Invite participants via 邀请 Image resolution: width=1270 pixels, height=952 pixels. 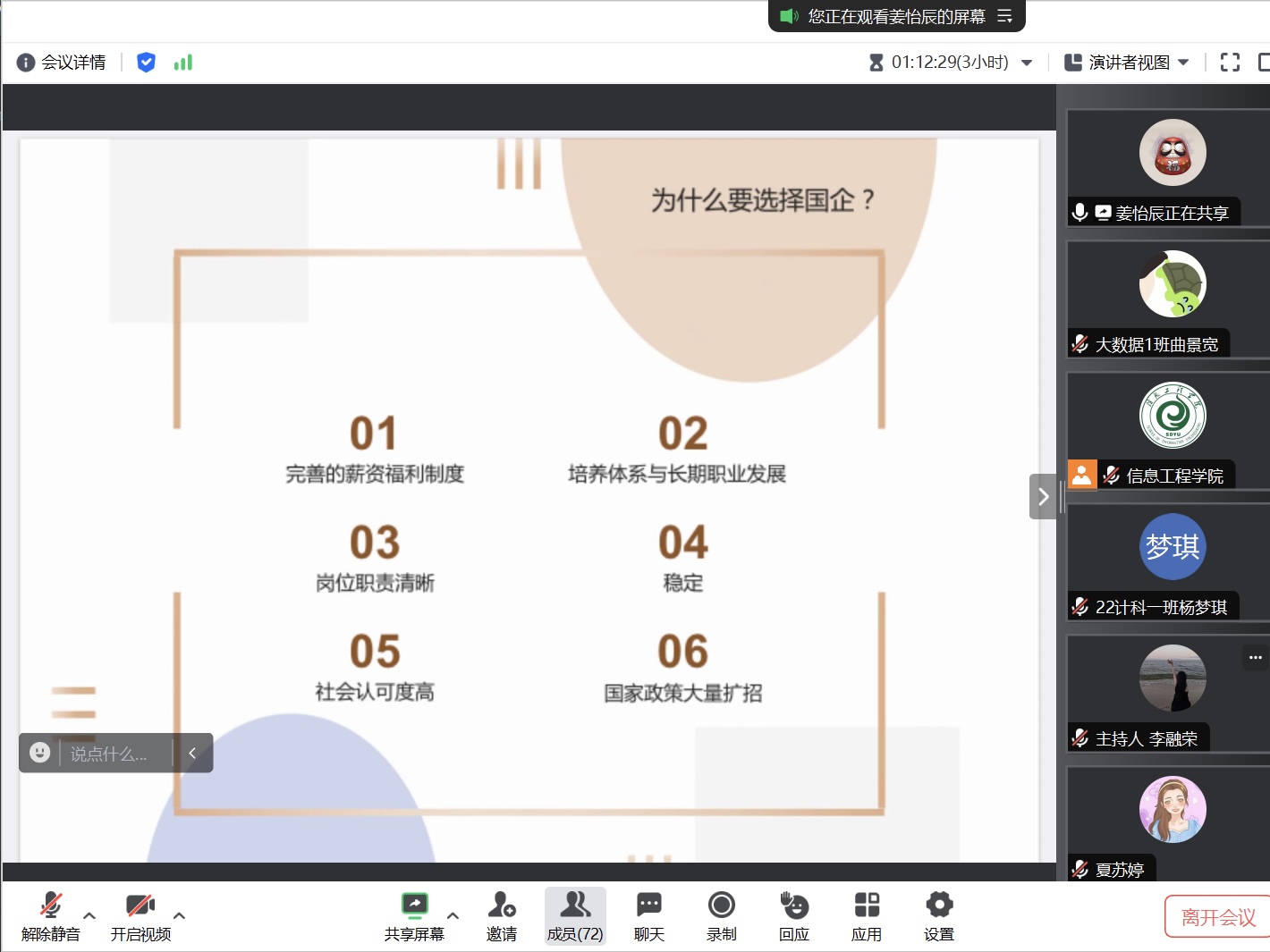click(502, 916)
